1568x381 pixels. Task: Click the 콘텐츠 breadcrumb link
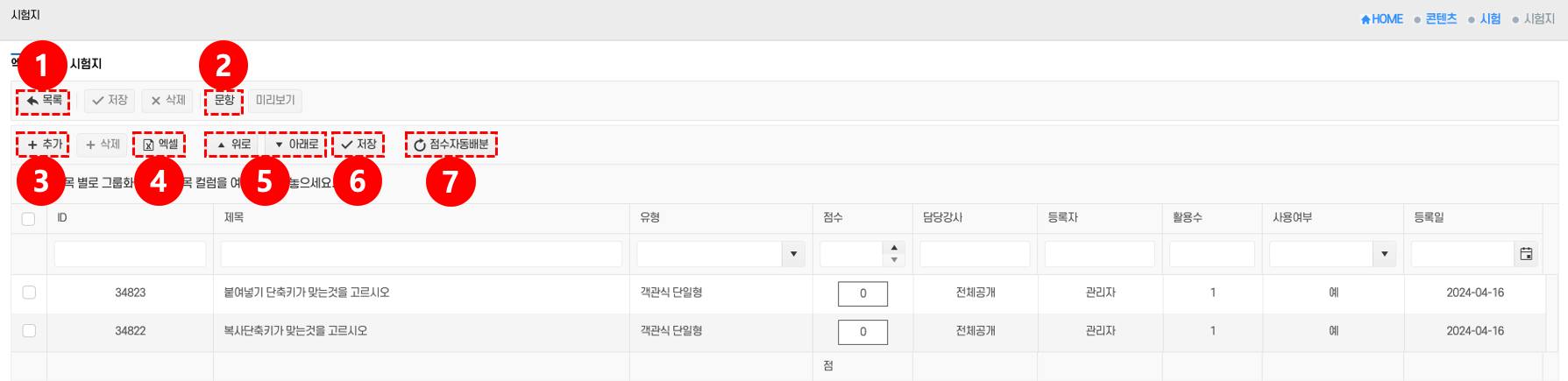click(x=1441, y=19)
